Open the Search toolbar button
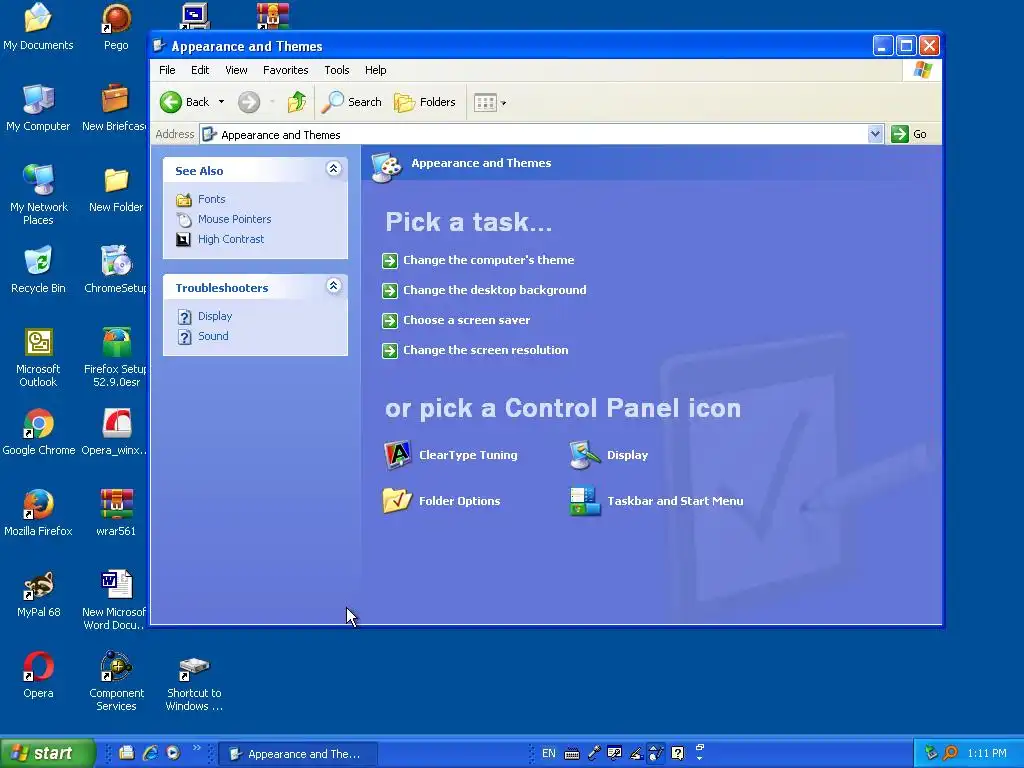 [x=351, y=102]
